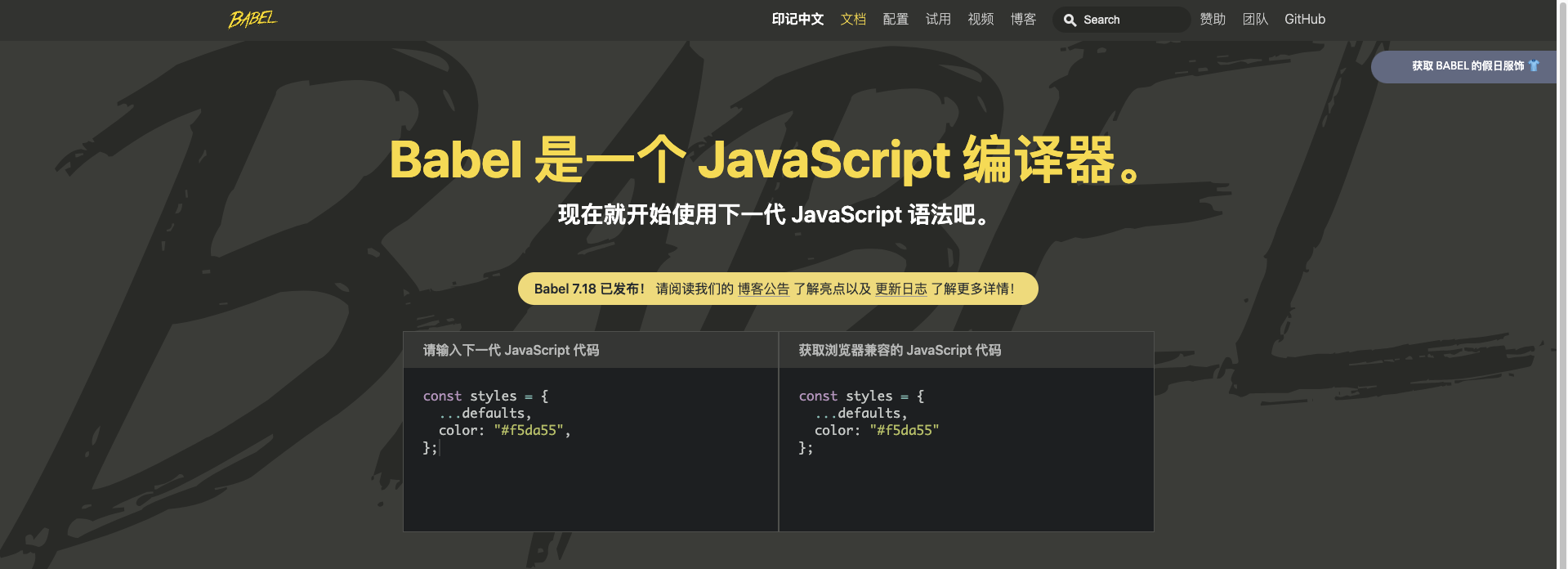1568x569 pixels.
Task: Click the "Babel 是一个 JavaScript 编译器。" headline
Action: tap(766, 160)
